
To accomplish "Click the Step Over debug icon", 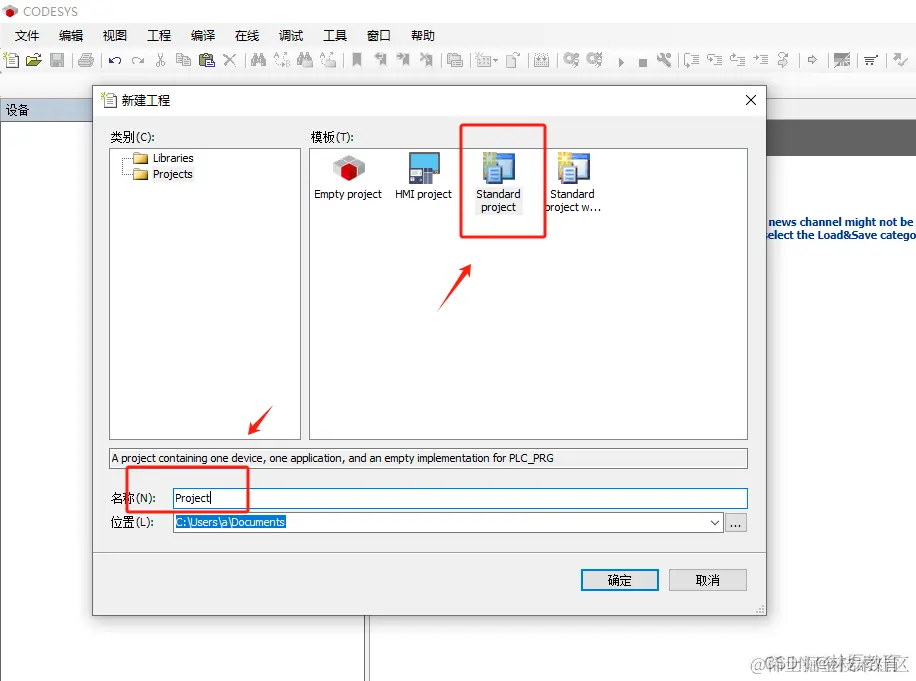I will point(692,60).
